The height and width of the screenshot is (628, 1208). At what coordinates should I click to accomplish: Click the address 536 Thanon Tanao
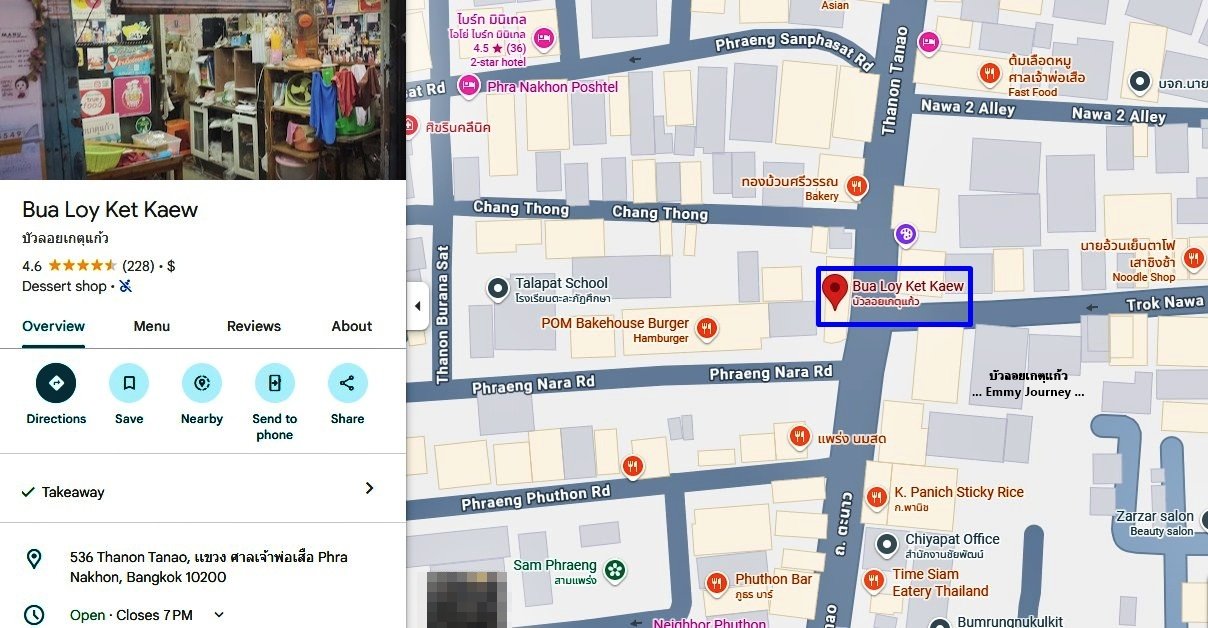(208, 567)
